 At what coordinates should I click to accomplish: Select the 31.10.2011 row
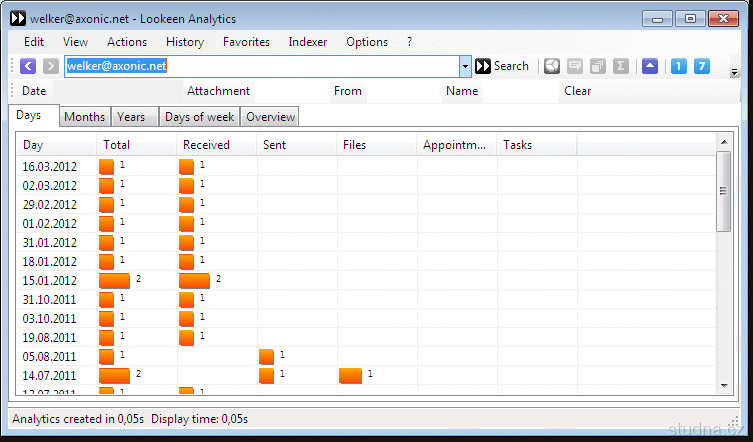(366, 299)
